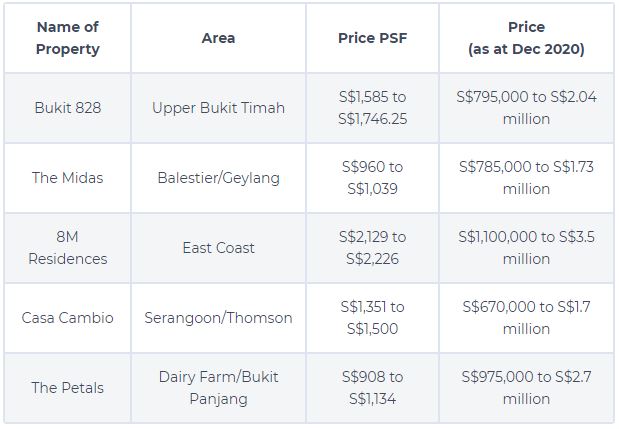Viewport: 619px width, 429px height.
Task: Click the S$2,129 to S$2,226 cell
Action: (372, 248)
